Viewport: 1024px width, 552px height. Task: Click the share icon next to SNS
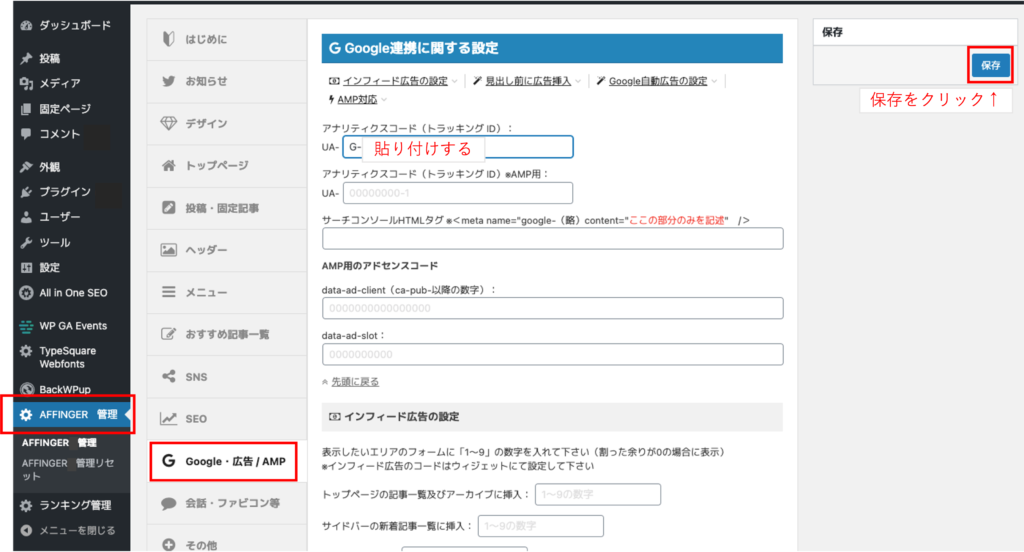pyautogui.click(x=169, y=376)
